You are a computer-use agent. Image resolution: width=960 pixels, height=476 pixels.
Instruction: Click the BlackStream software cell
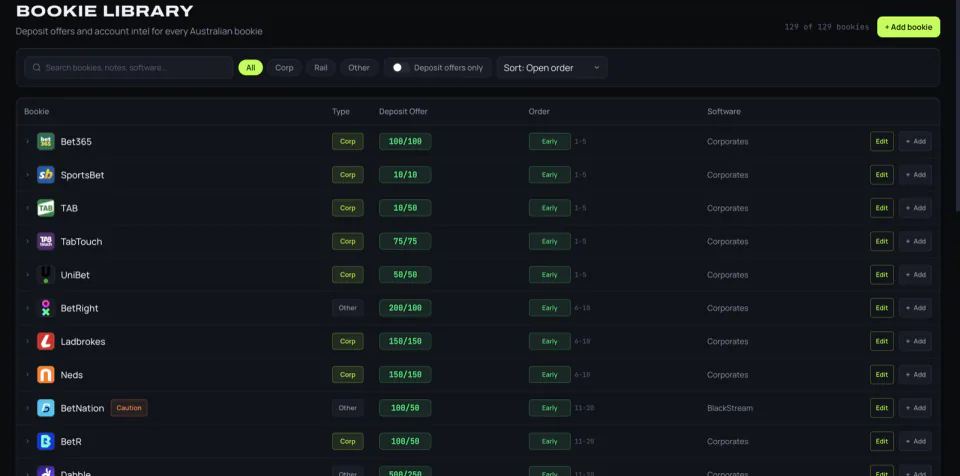730,408
